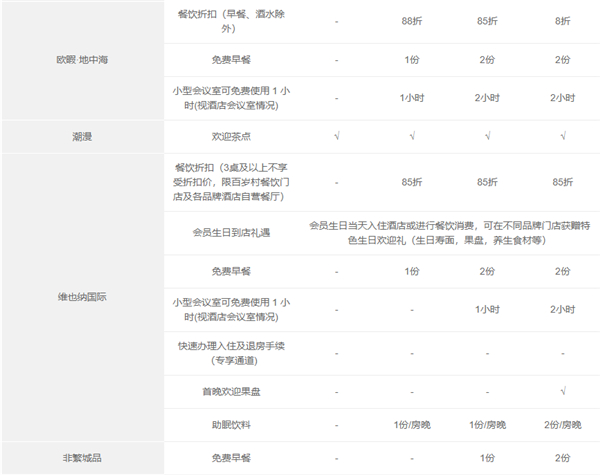600x475 pixels.
Task: Click the 快速办理入住及退房手续 benefit label
Action: [x=225, y=351]
